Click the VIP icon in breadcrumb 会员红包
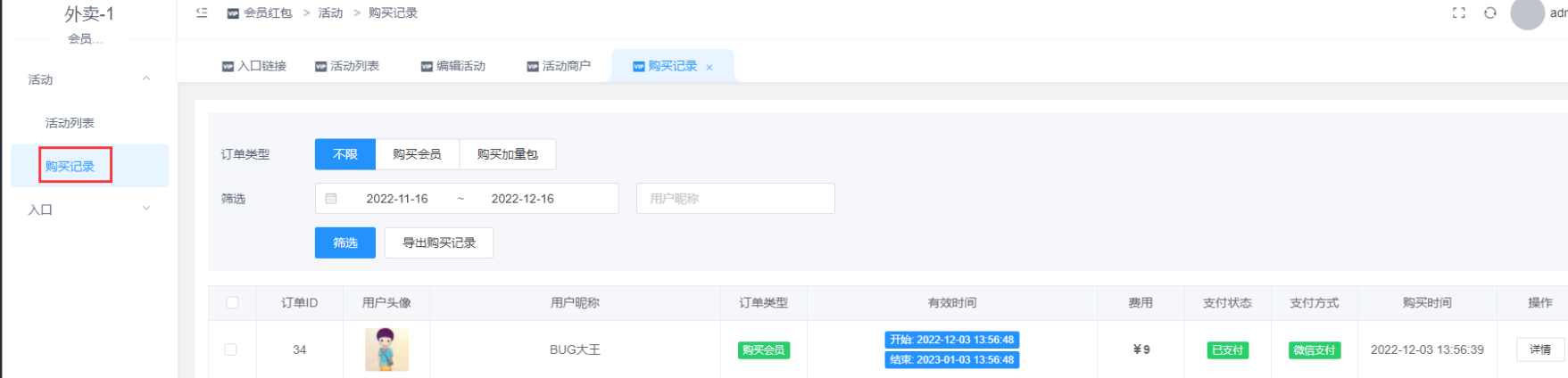The width and height of the screenshot is (1568, 378). point(233,13)
